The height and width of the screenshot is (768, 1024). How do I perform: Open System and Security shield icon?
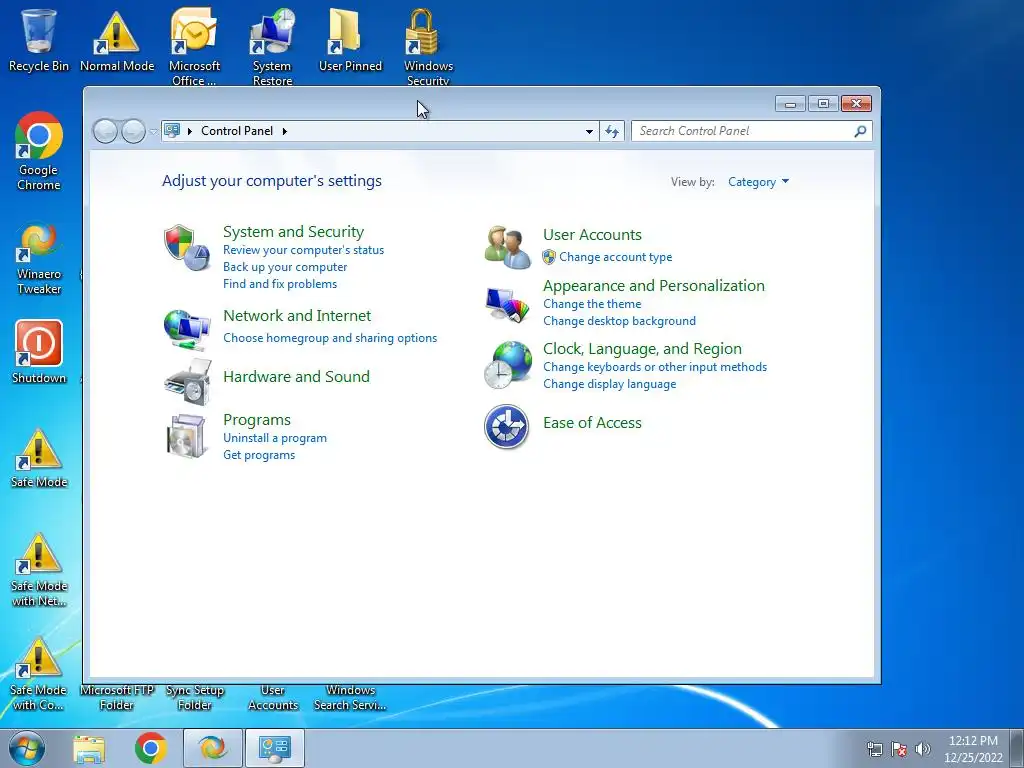187,248
